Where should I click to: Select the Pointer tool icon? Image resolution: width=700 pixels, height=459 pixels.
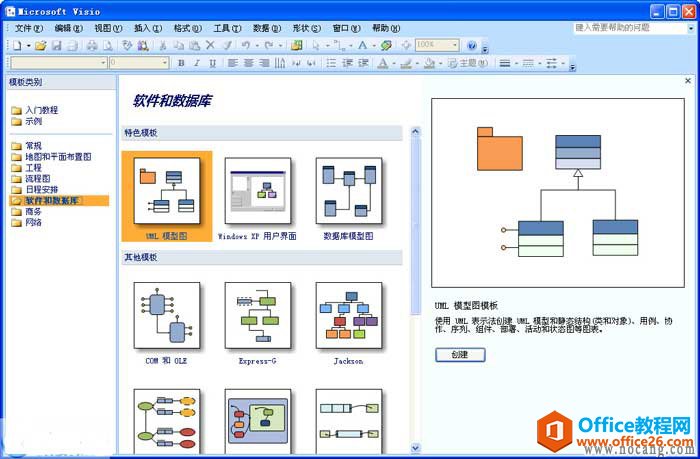(316, 45)
